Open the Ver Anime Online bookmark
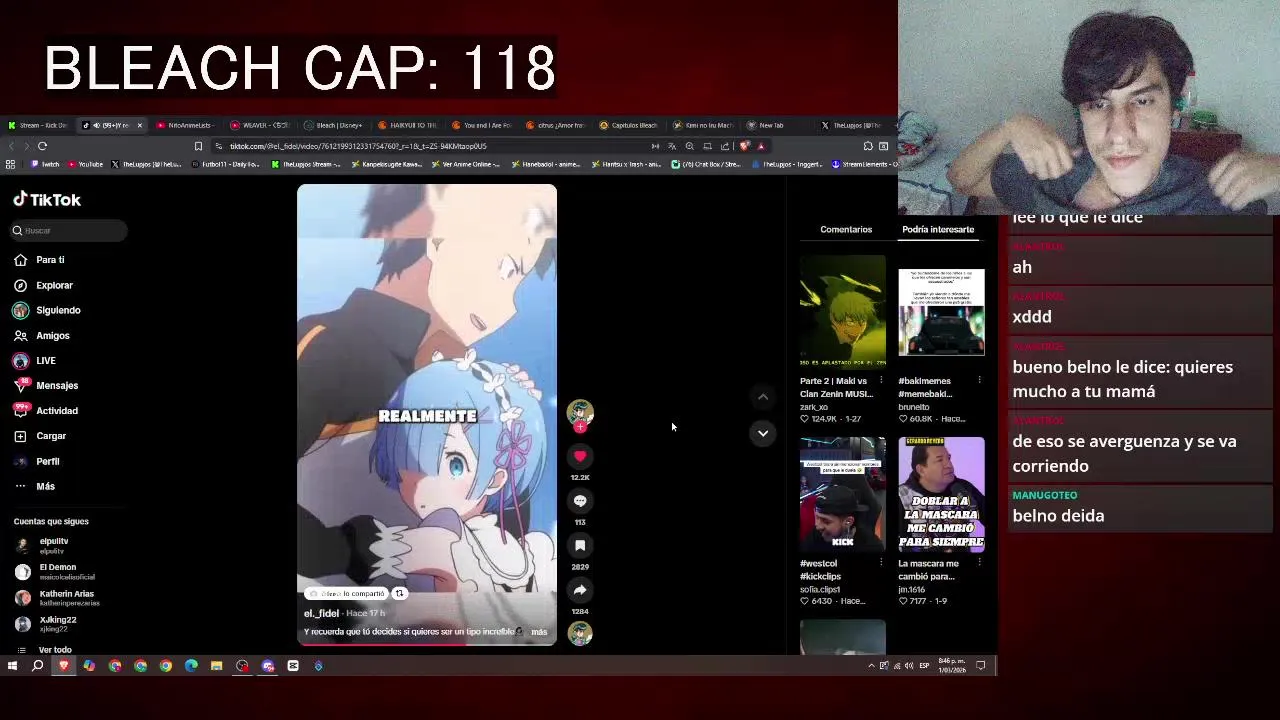Viewport: 1280px width, 720px height. [x=465, y=164]
